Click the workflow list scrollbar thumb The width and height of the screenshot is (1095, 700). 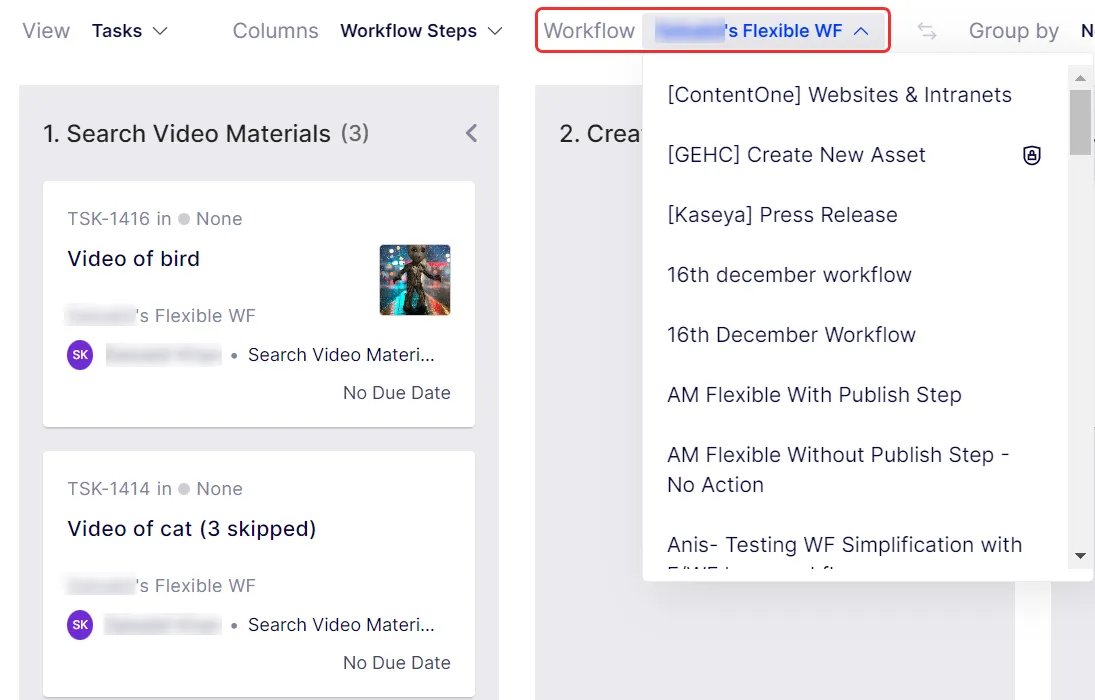click(x=1080, y=122)
